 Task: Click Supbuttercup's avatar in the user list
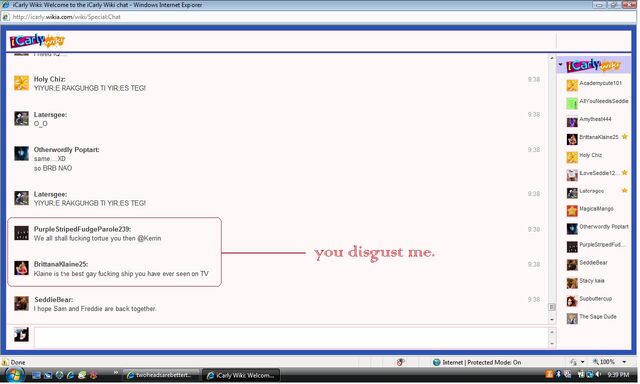coord(572,301)
